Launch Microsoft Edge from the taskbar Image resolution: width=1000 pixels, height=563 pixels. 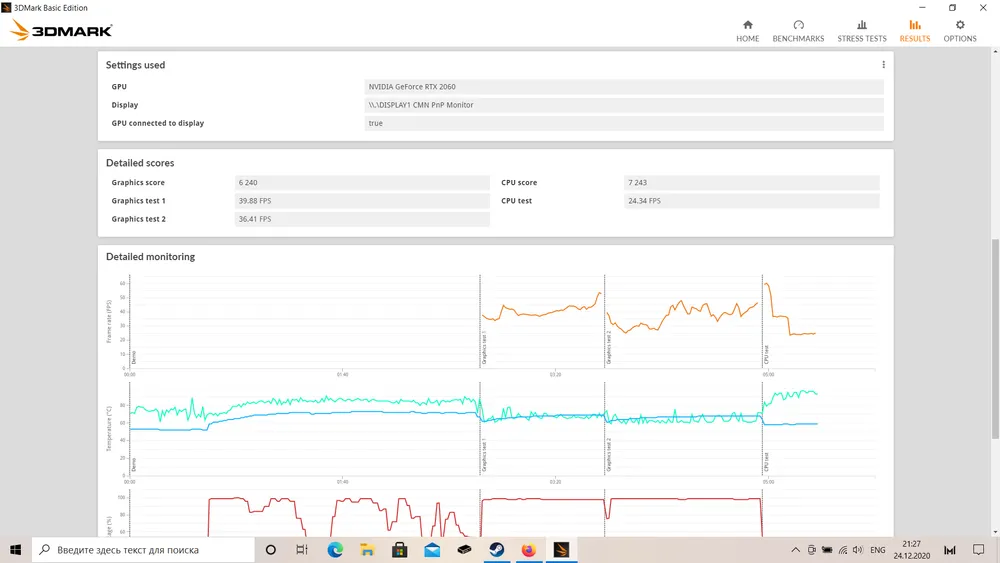[335, 549]
